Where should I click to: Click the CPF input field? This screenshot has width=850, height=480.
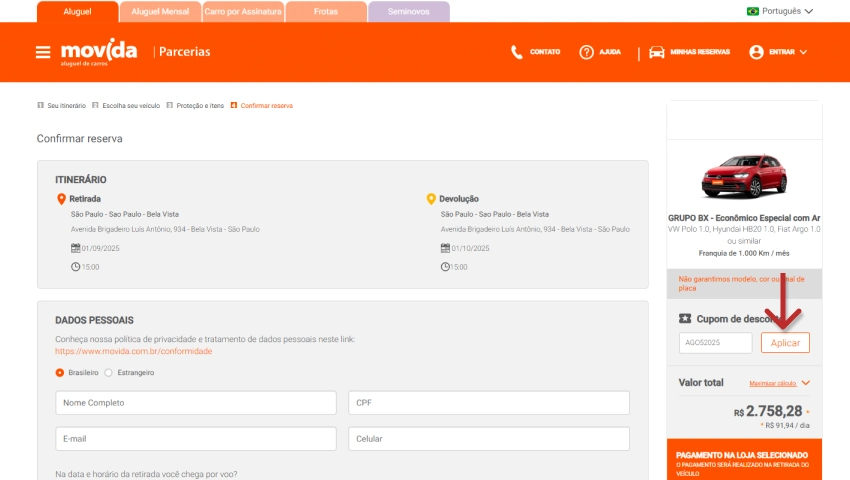[489, 403]
